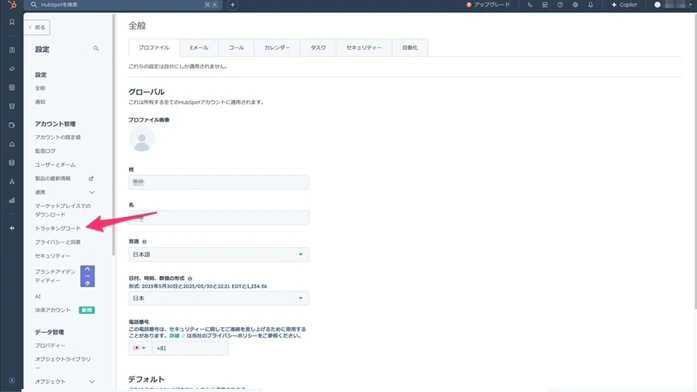This screenshot has width=697, height=392.
Task: Open sidebar セキュリティー under アカウント管理
Action: (x=53, y=256)
